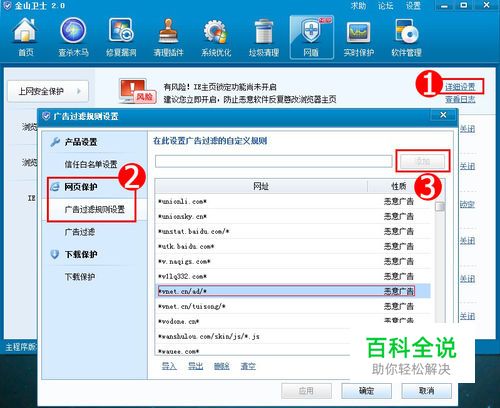This screenshot has height=408, width=500.
Task: Select 广告过滤 in the sidebar
Action: click(x=80, y=232)
